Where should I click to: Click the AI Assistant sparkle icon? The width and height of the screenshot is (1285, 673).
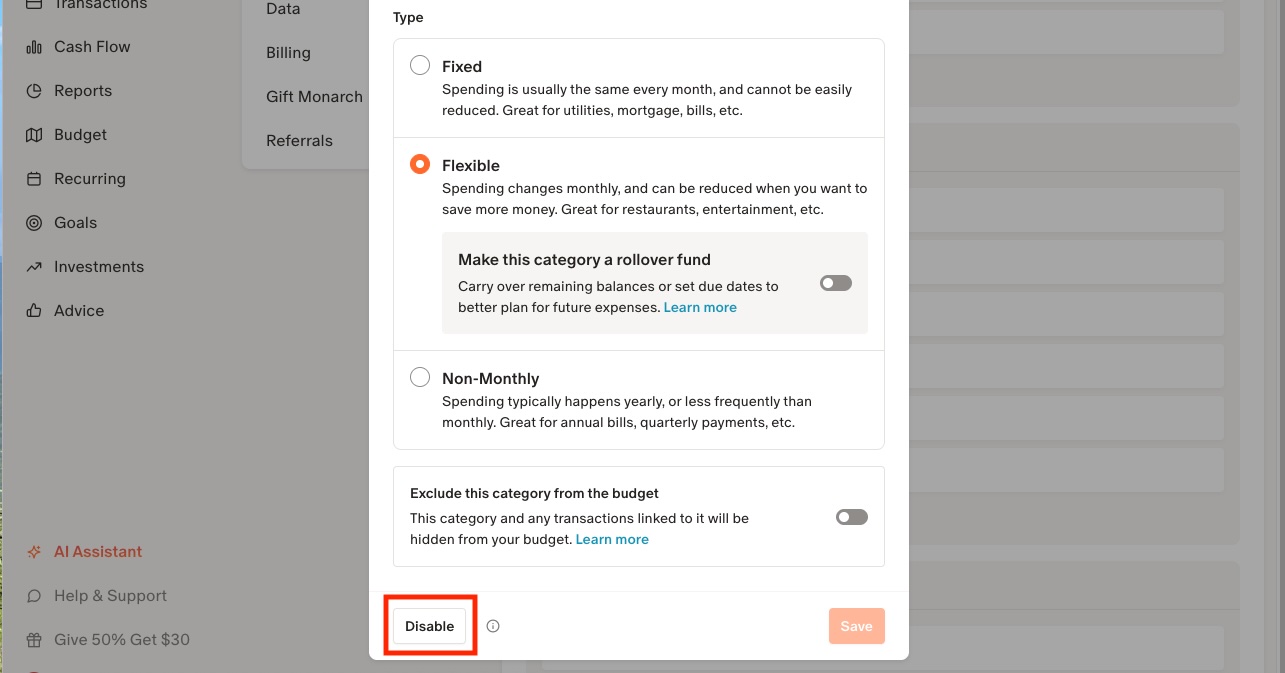(x=34, y=552)
